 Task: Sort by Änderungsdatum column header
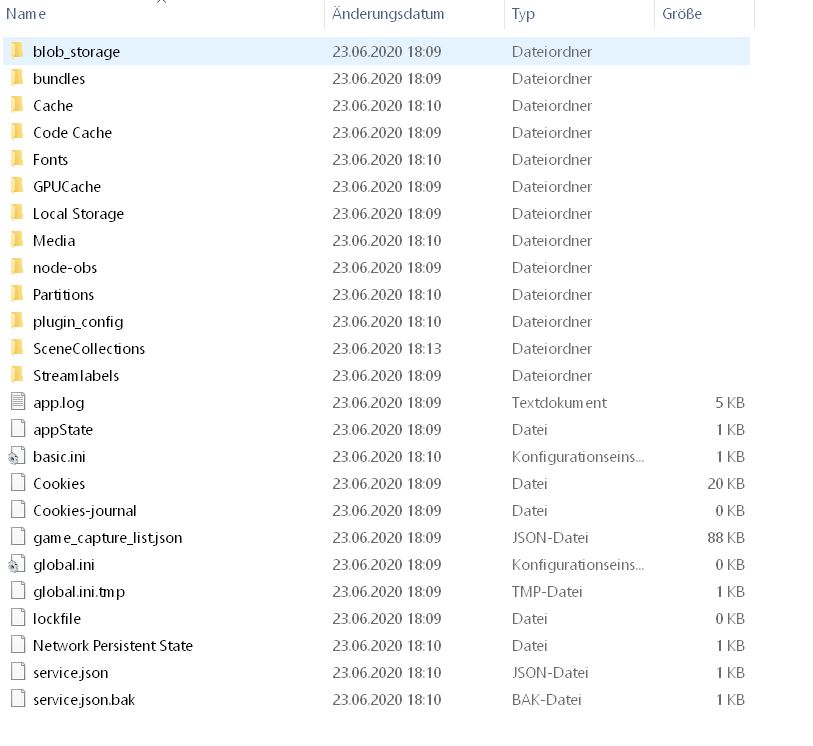point(388,14)
